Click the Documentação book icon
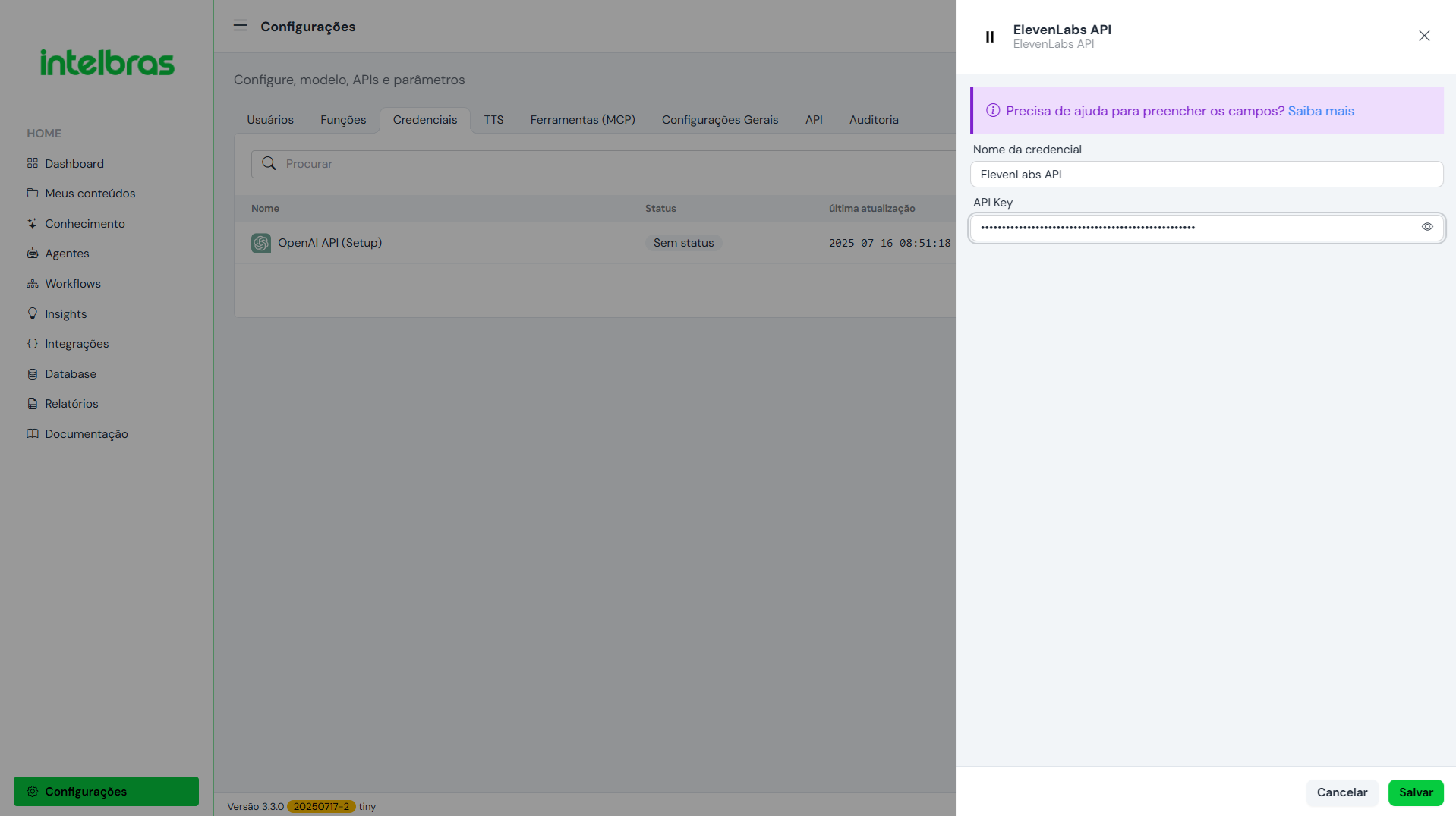This screenshot has width=1456, height=816. (32, 433)
